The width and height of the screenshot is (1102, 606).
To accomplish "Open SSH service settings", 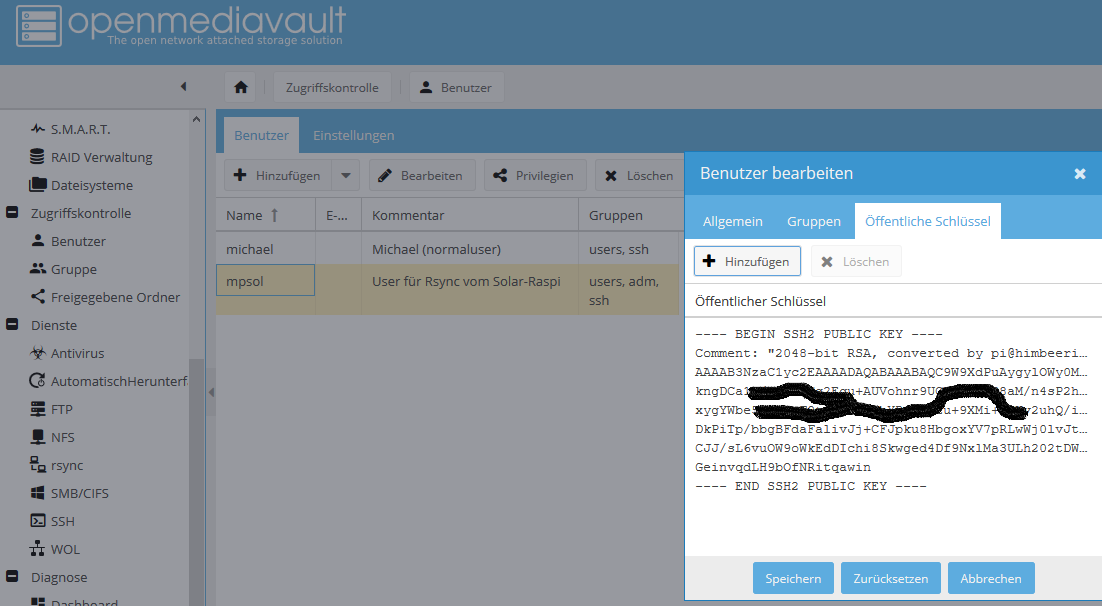I will point(62,521).
